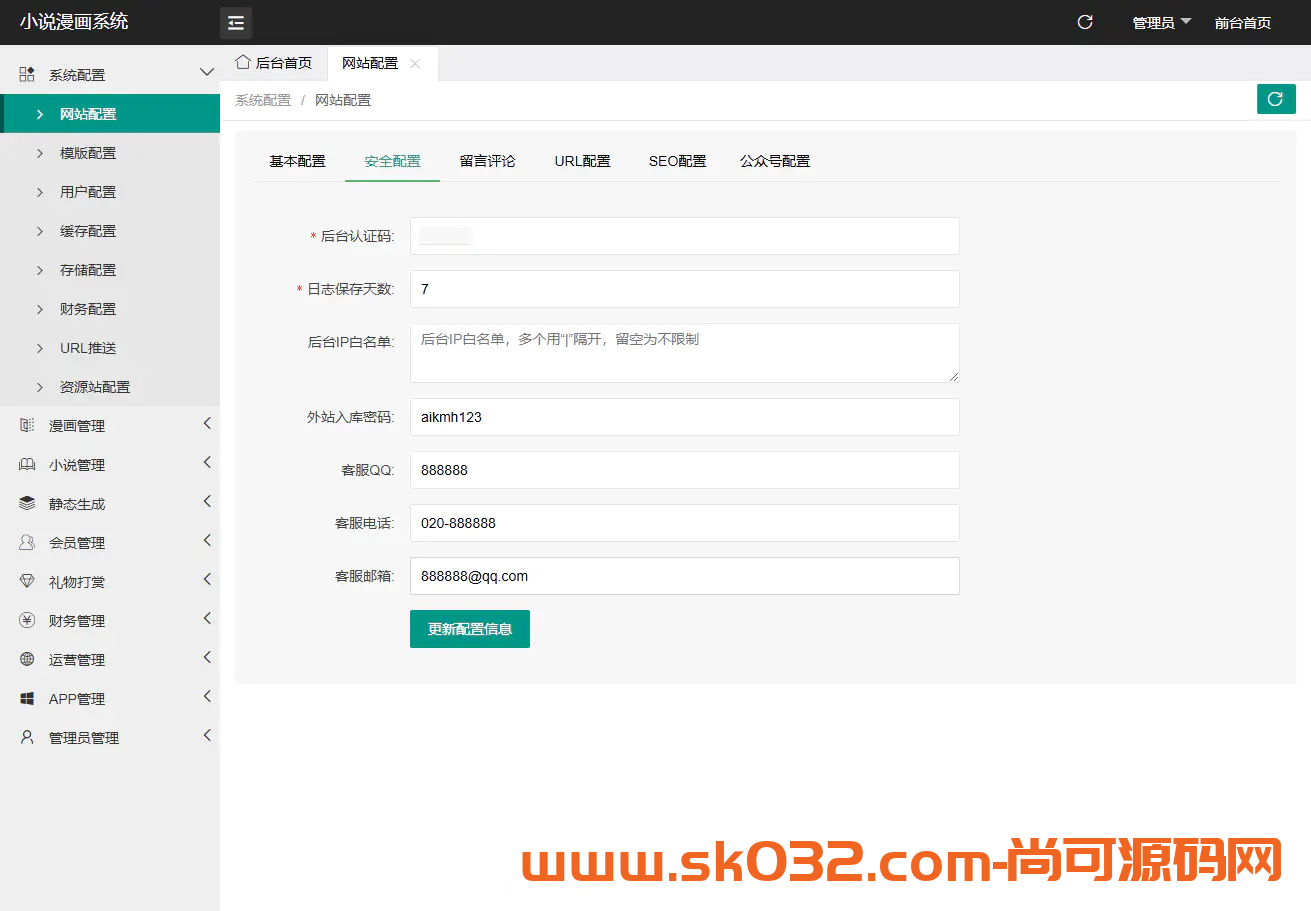Expand the APP管理 chevron arrow

[x=207, y=697]
